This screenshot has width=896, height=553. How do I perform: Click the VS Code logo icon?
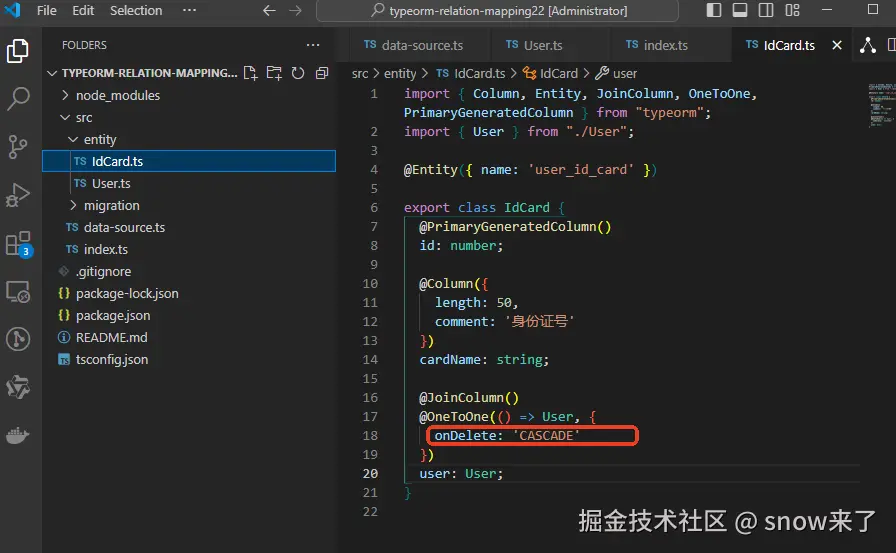tap(13, 10)
